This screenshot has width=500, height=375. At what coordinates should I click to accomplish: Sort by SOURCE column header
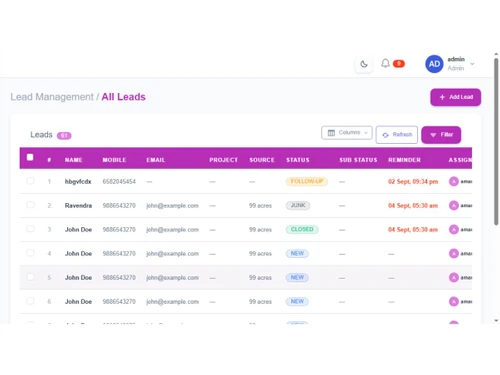coord(262,160)
